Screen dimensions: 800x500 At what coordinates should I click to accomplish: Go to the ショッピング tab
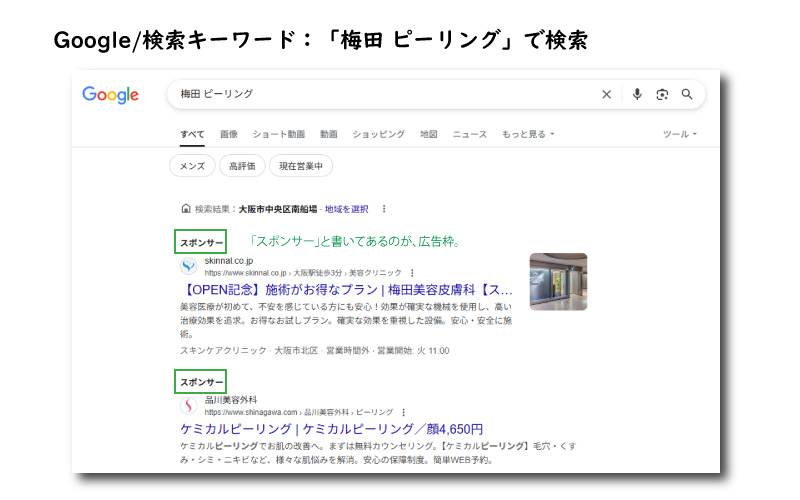379,134
